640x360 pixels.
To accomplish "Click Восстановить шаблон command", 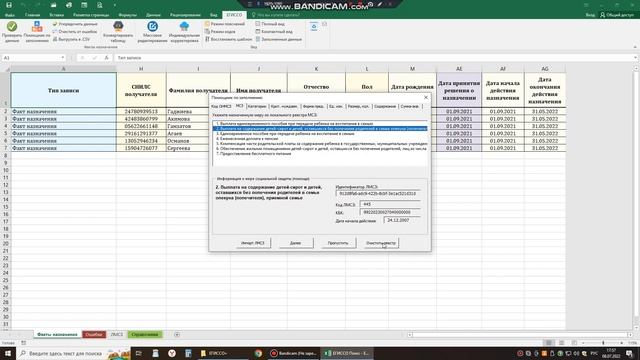I will pos(228,39).
